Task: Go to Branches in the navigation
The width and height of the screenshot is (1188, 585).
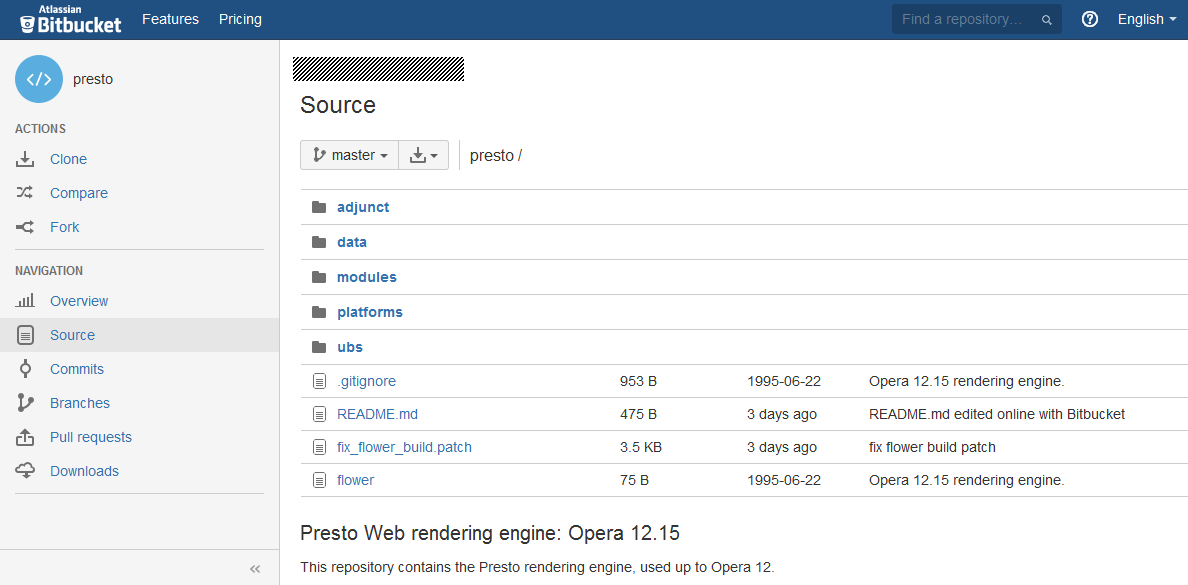Action: [80, 403]
